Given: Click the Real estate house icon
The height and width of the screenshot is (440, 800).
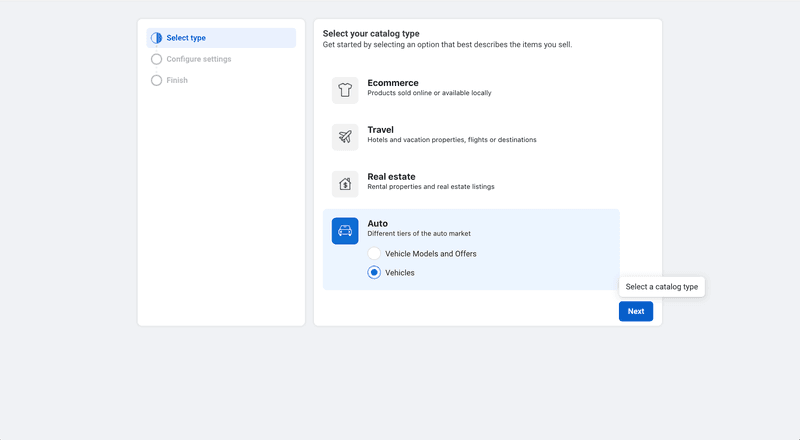Looking at the screenshot, I should [x=345, y=184].
